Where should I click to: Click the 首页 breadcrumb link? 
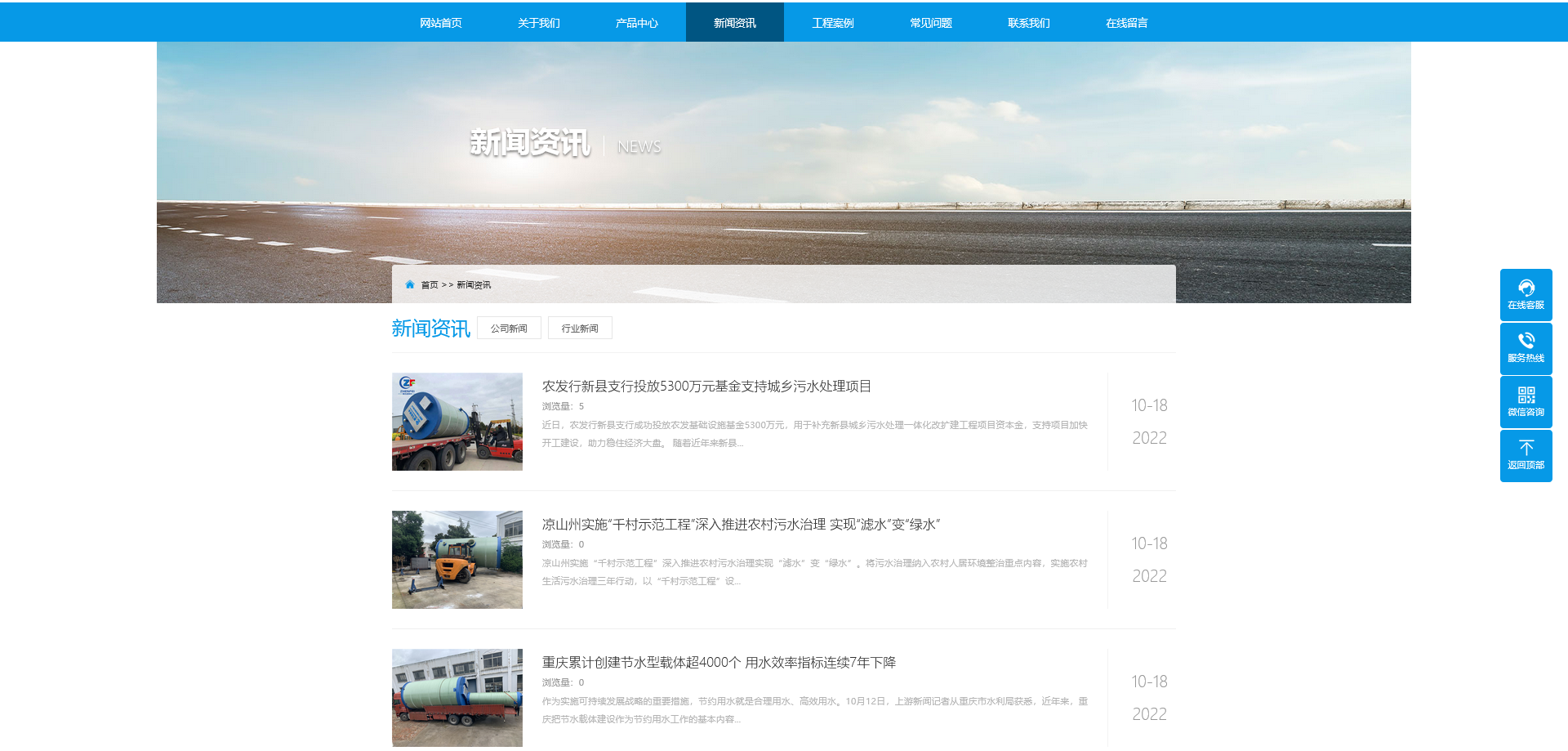pyautogui.click(x=427, y=284)
